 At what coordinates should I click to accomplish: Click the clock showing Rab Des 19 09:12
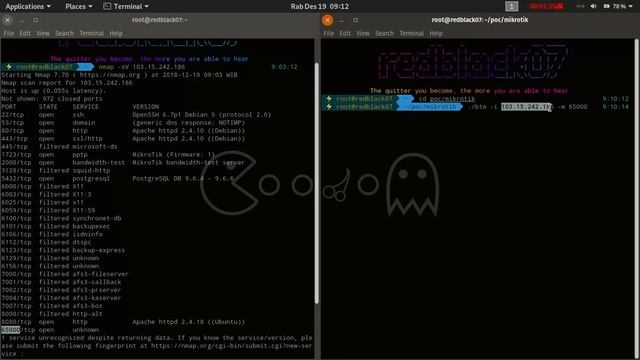pyautogui.click(x=320, y=6)
